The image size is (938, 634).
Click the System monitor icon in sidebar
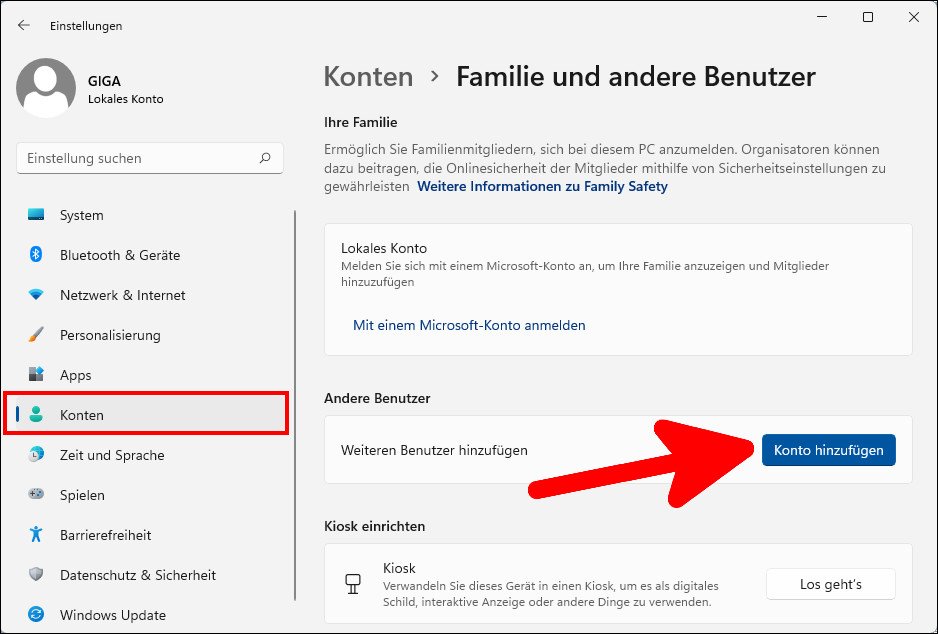coord(36,215)
